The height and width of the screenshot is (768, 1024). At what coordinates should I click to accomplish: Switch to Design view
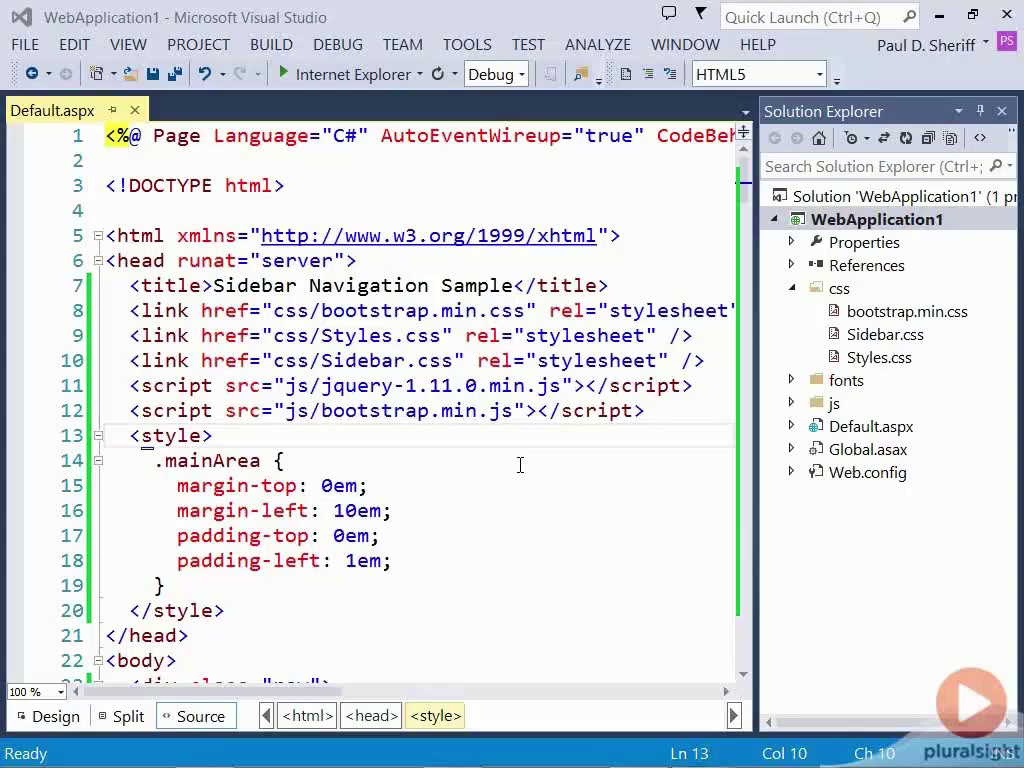tap(48, 716)
